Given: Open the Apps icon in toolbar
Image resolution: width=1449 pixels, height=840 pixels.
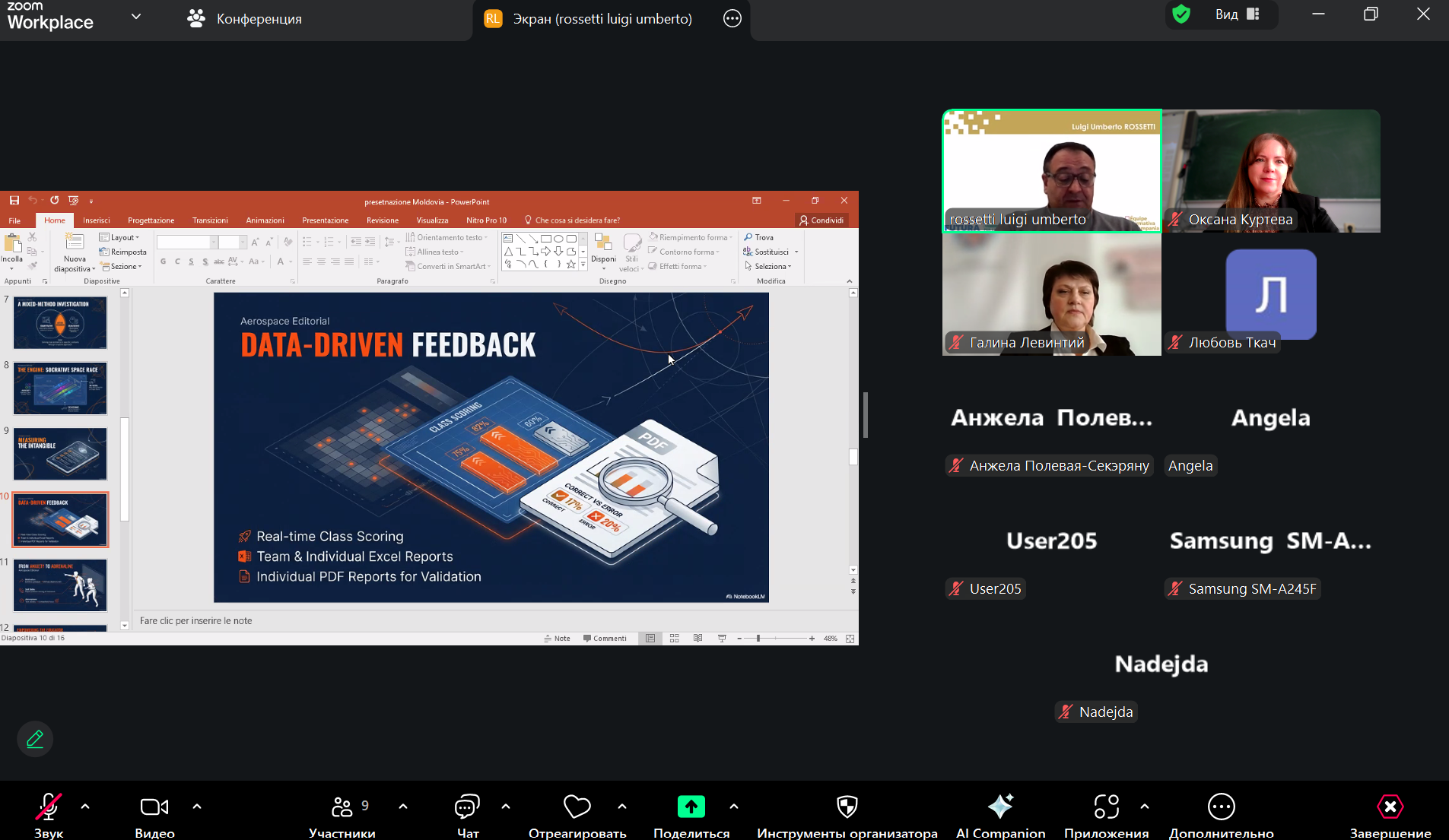Looking at the screenshot, I should [x=1106, y=807].
